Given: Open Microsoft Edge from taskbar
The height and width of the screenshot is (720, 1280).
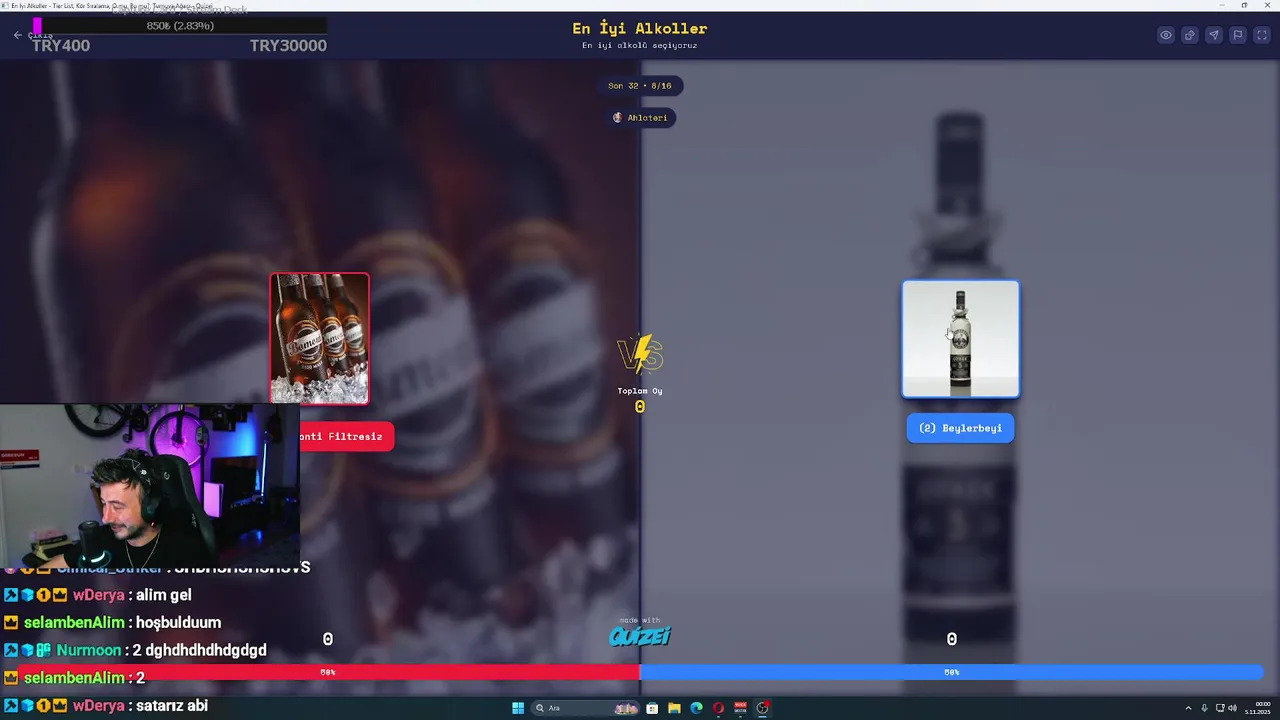Looking at the screenshot, I should point(696,708).
